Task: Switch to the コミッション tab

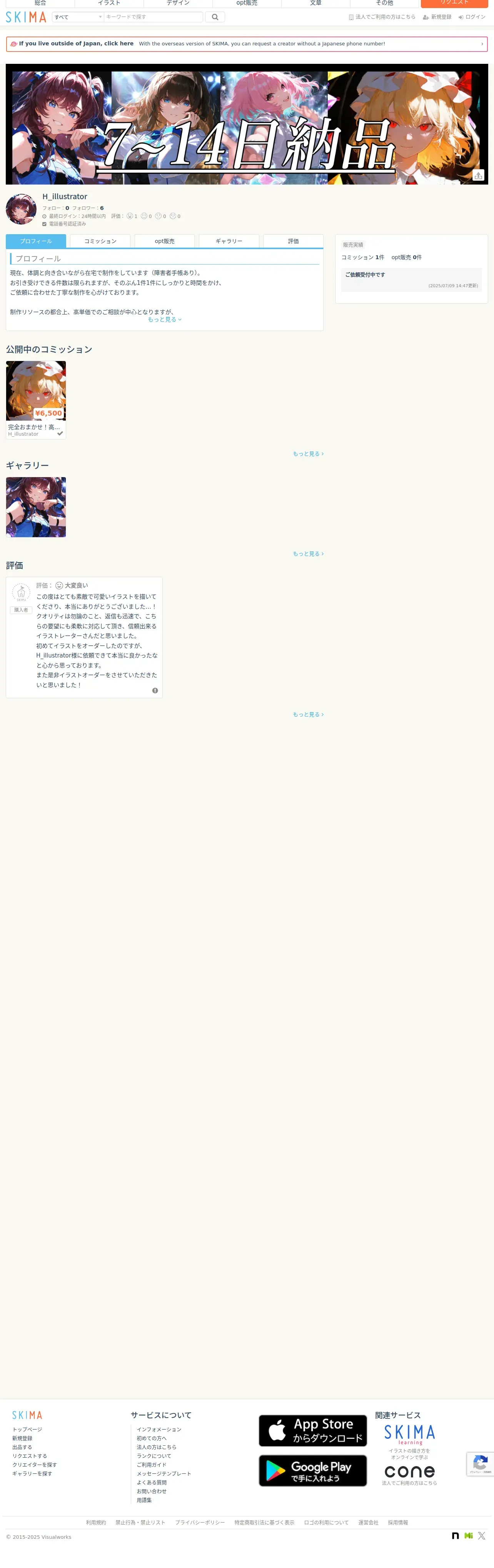Action: (100, 241)
